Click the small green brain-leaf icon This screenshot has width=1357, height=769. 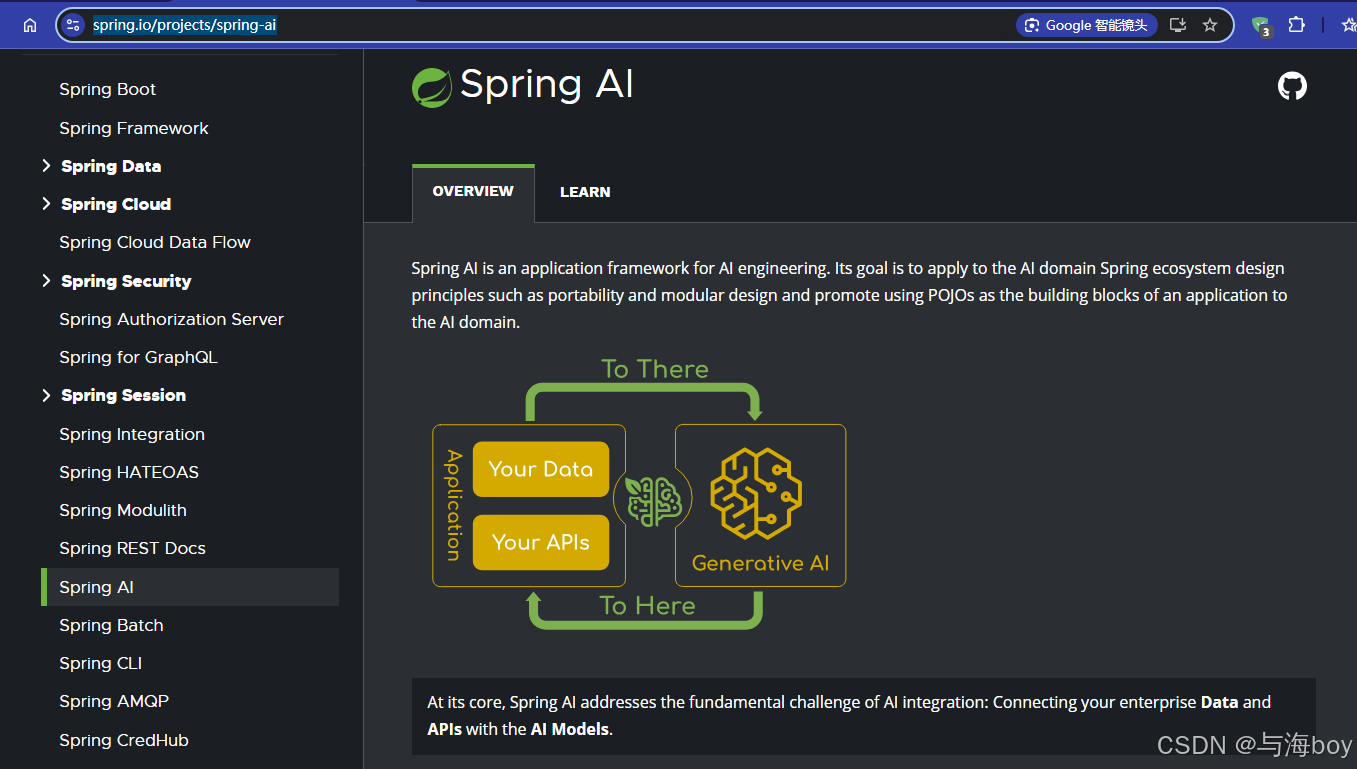[x=654, y=501]
